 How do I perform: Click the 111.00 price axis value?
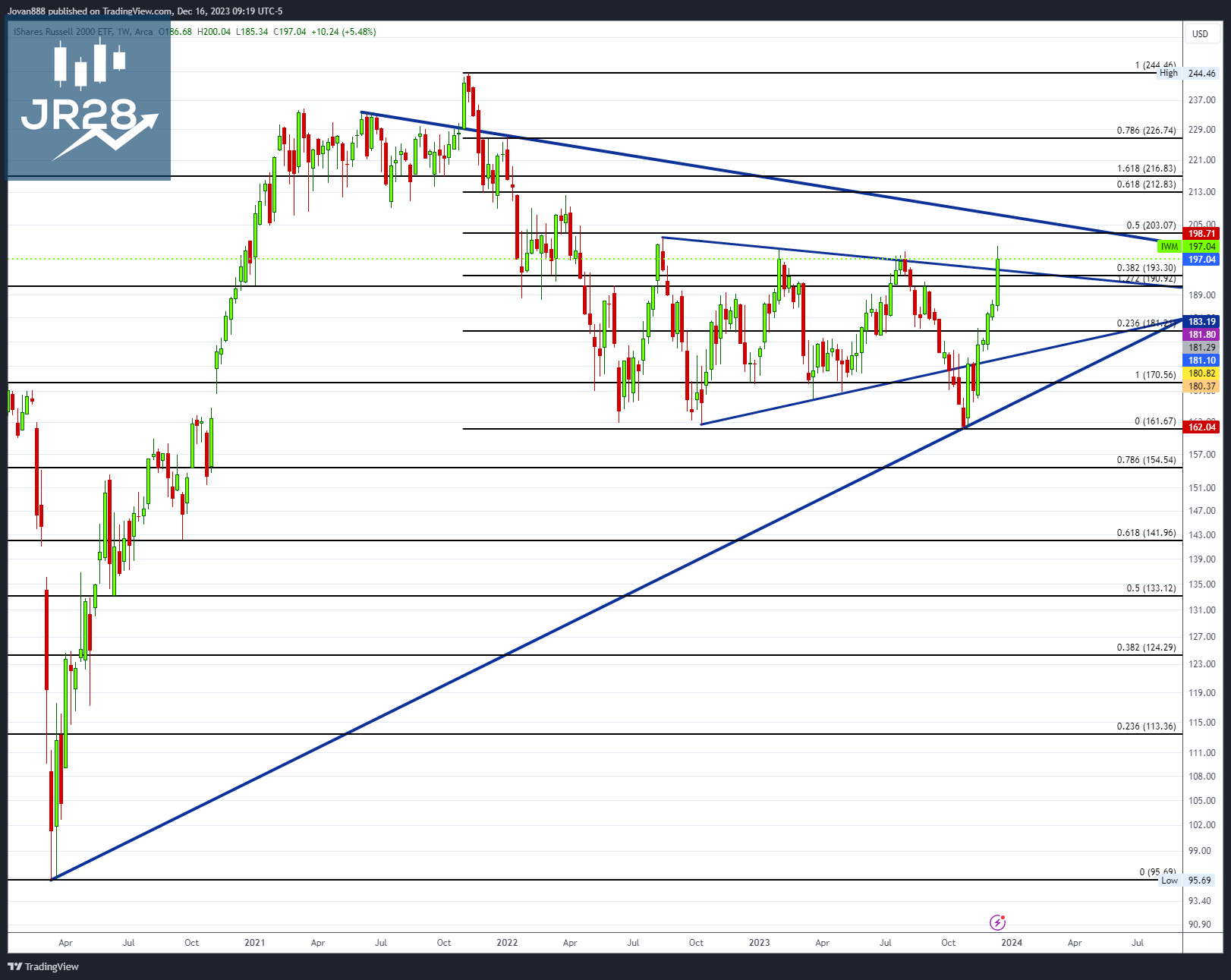click(1202, 753)
